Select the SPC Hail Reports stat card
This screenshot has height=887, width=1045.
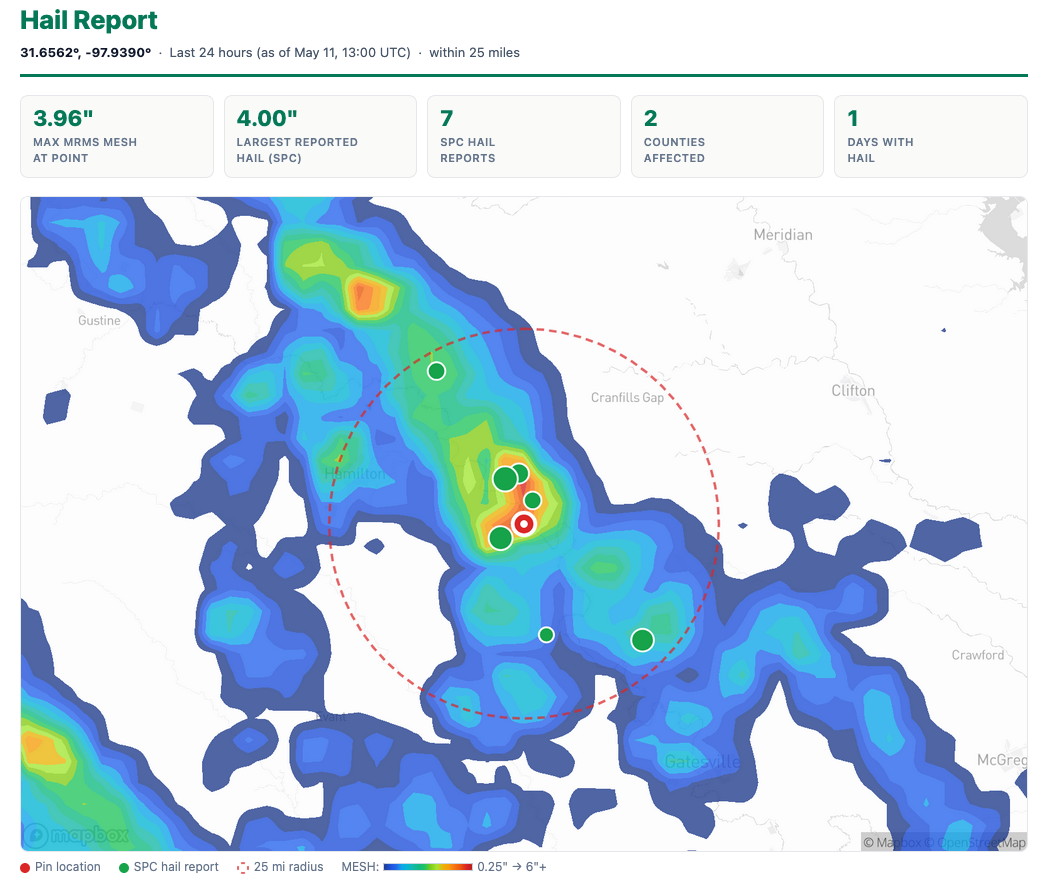tap(524, 137)
